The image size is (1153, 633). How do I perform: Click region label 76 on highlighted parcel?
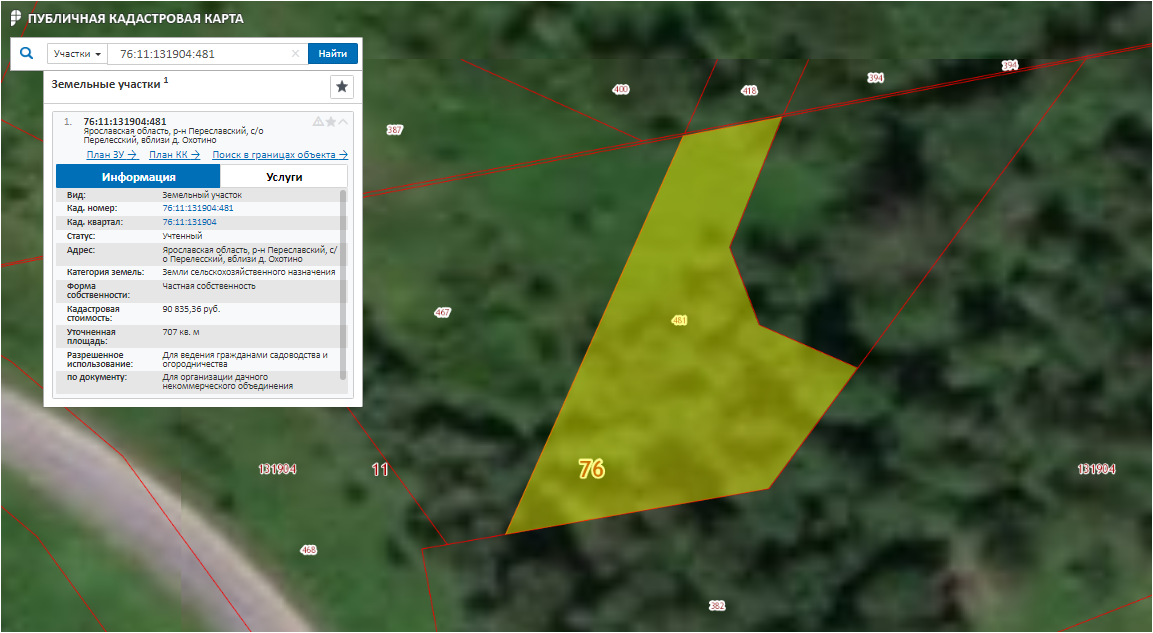(591, 468)
